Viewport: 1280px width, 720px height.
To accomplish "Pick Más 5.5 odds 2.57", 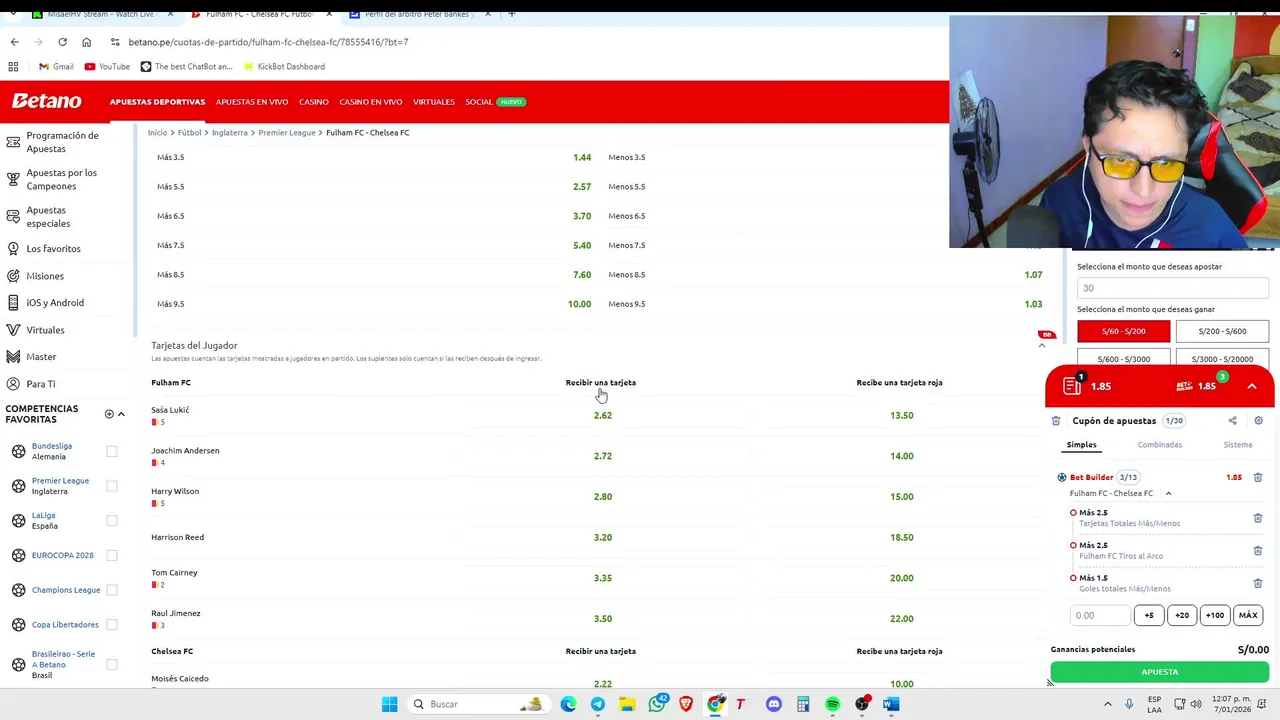I will [x=582, y=187].
